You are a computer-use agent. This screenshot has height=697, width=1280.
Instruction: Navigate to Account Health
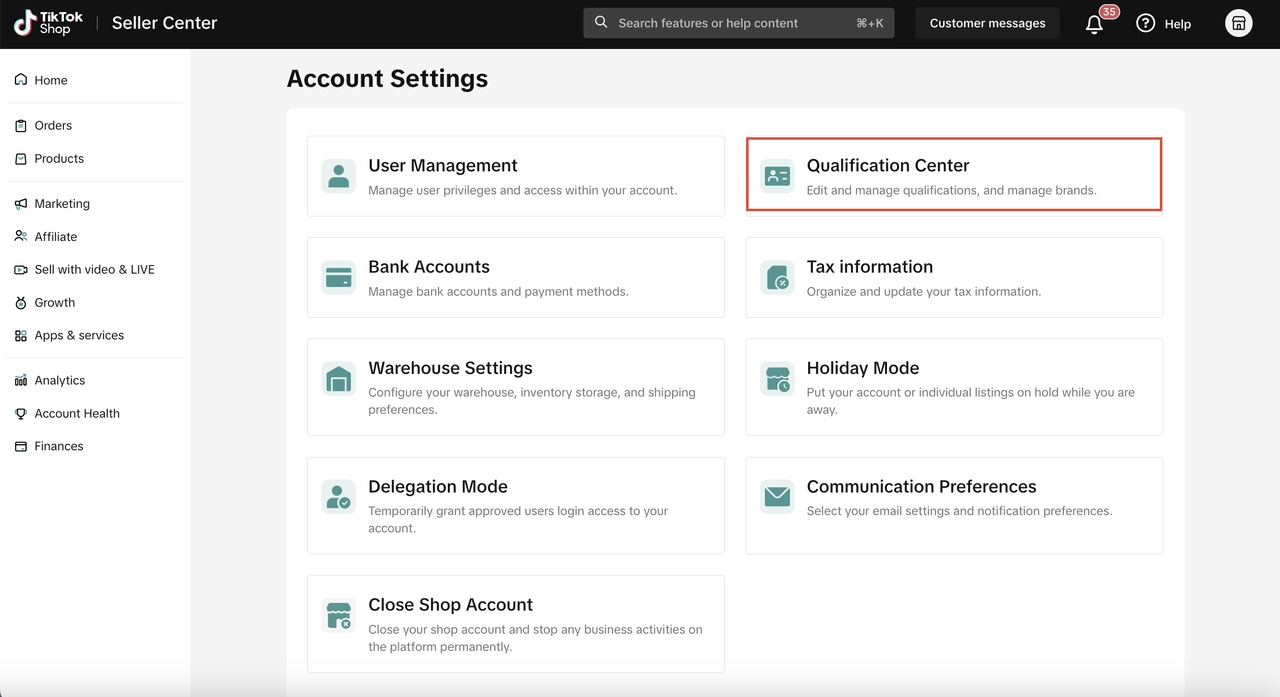click(x=77, y=413)
